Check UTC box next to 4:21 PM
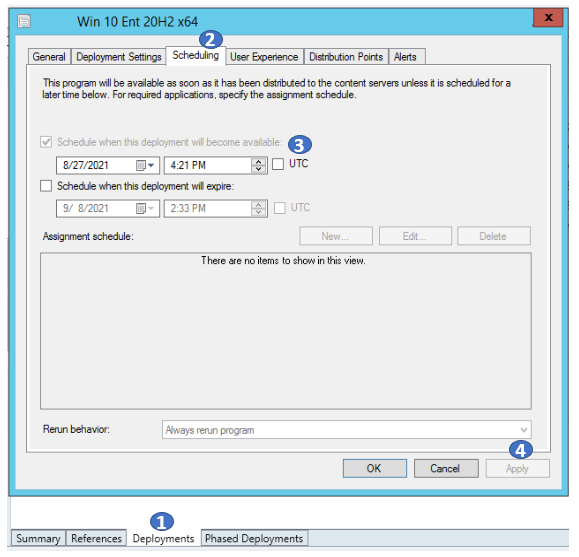Viewport: 579px width, 557px height. (278, 164)
